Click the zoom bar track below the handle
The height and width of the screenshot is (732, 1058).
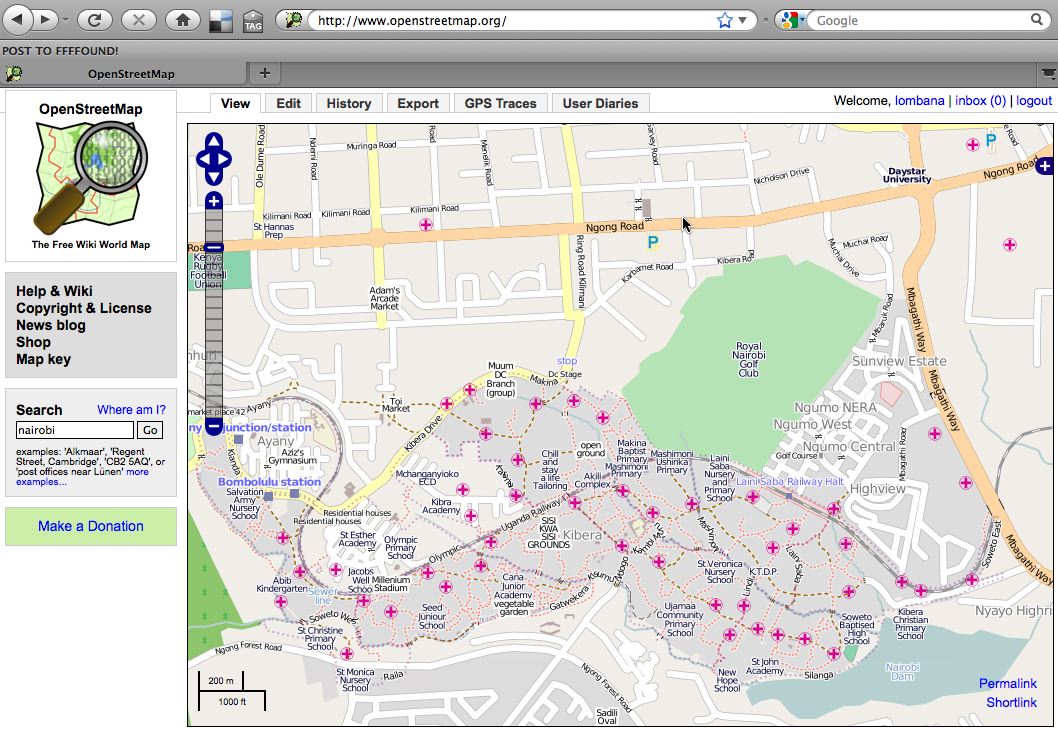pos(214,335)
